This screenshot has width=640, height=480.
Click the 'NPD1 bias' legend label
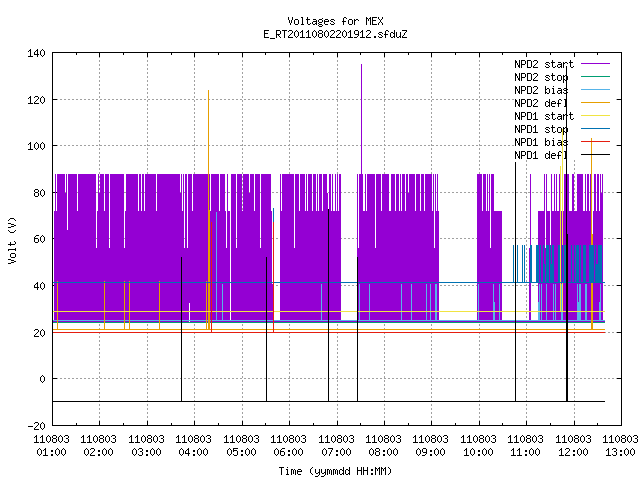[x=541, y=142]
